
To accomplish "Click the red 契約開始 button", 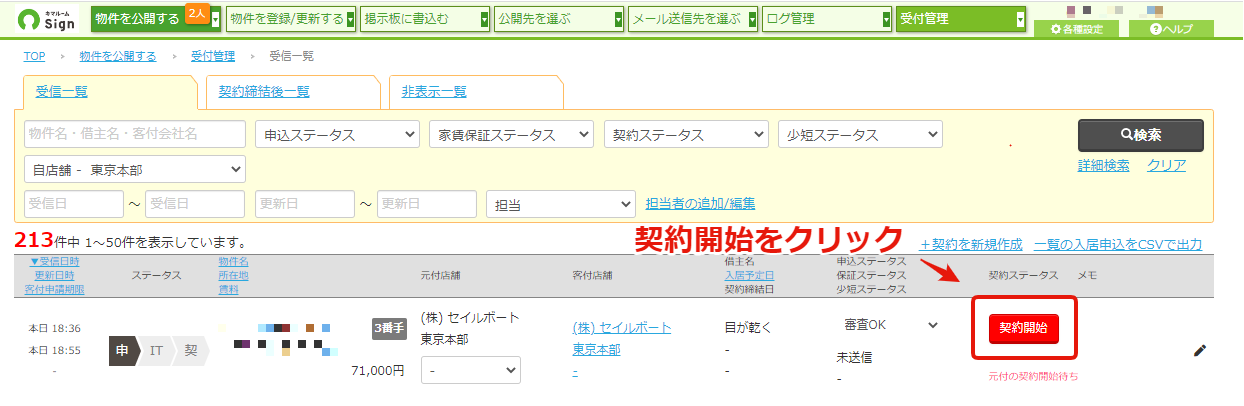I will 1023,328.
